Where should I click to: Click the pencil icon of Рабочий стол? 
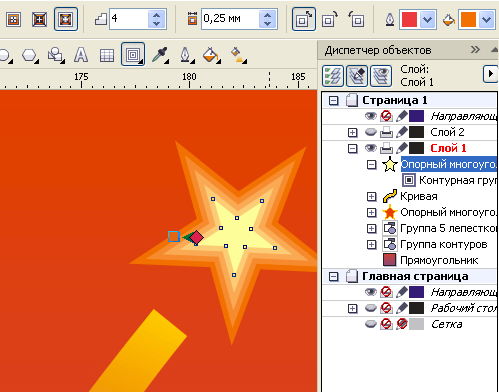(x=402, y=308)
